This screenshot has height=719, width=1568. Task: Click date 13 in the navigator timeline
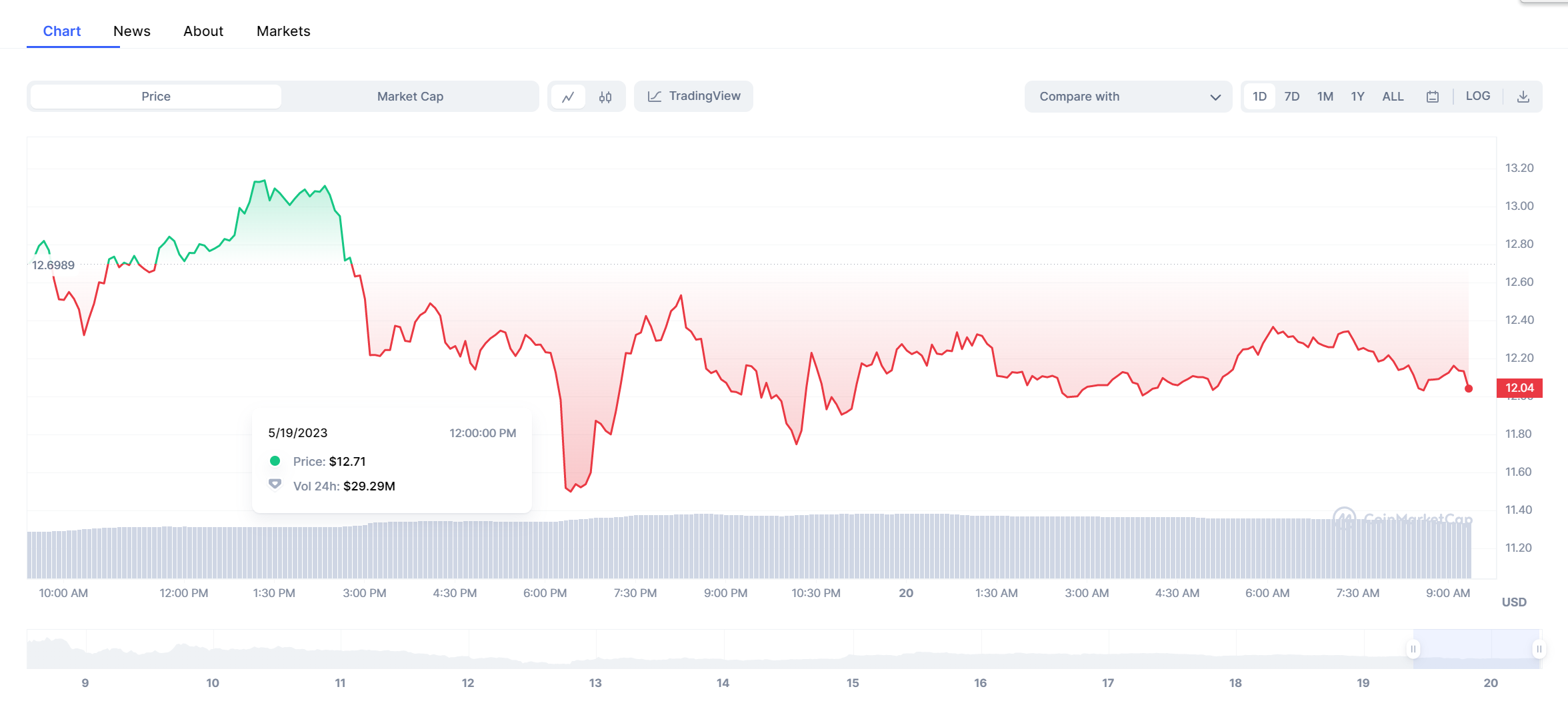(x=595, y=683)
